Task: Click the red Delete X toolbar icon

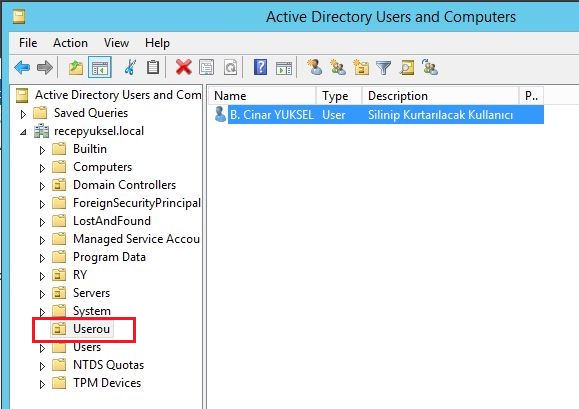Action: 184,68
